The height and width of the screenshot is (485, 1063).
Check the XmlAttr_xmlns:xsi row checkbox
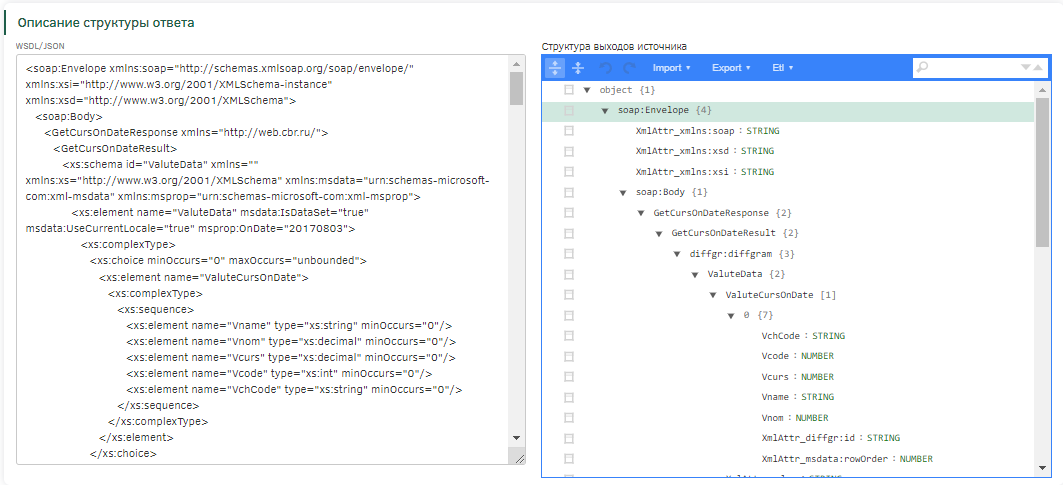point(569,172)
